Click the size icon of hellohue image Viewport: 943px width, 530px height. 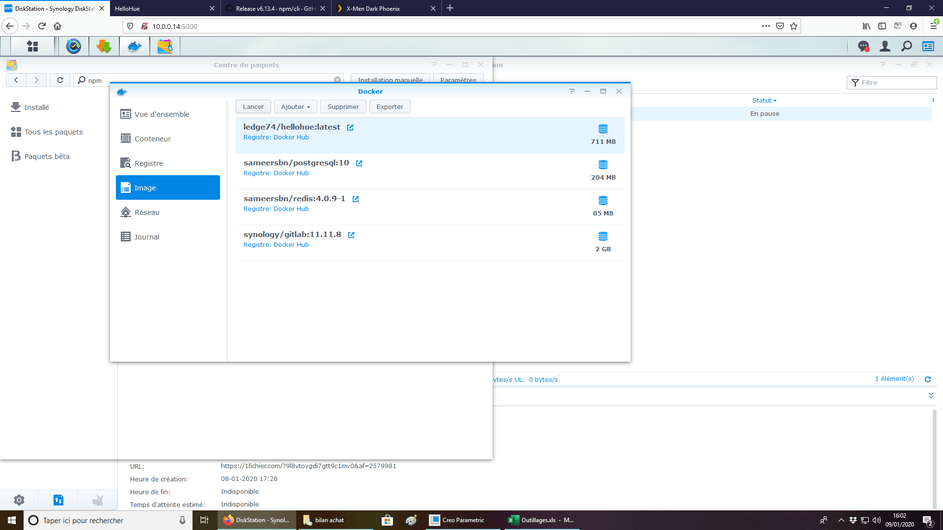pos(603,129)
